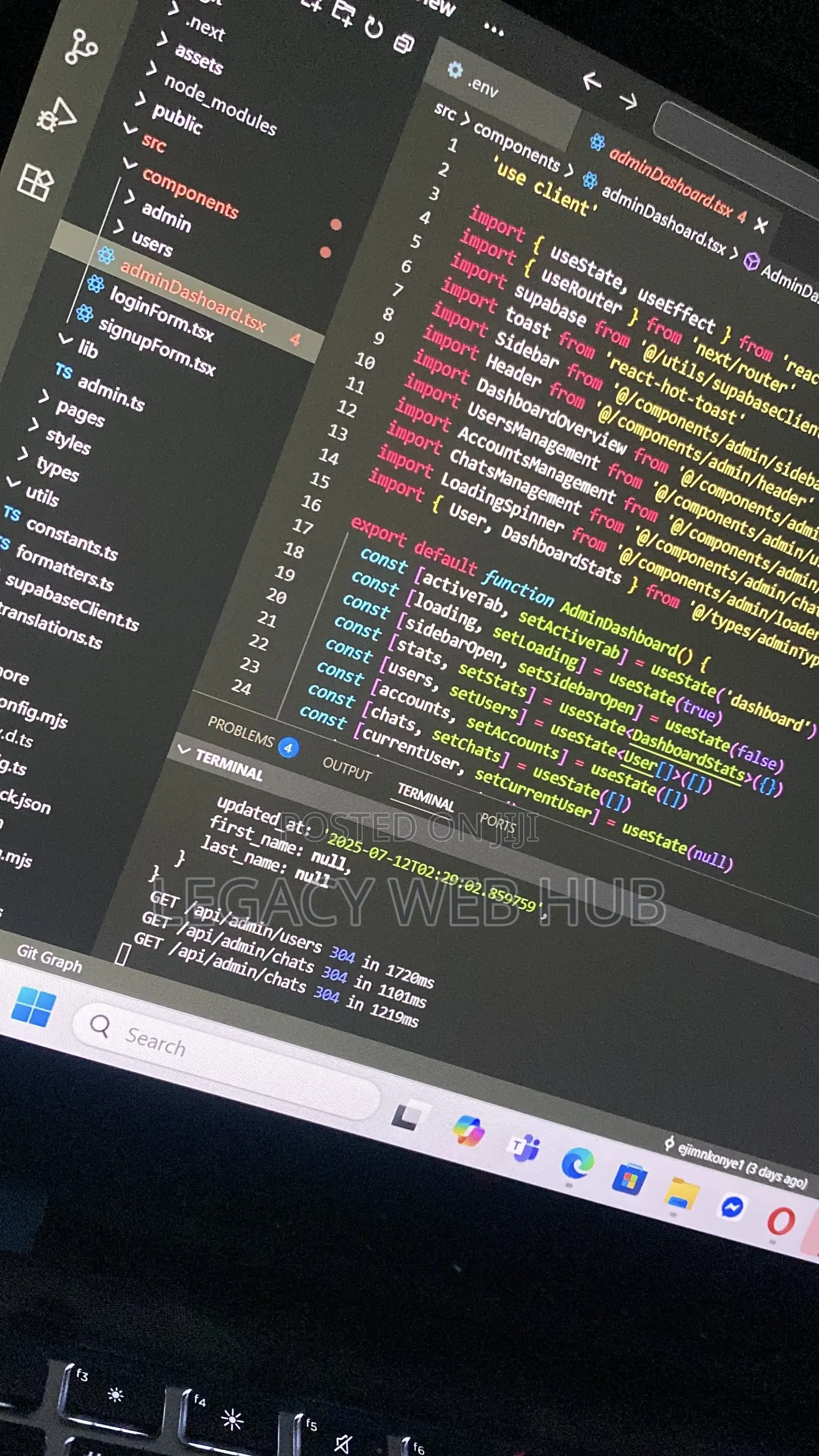This screenshot has width=819, height=1456.
Task: Click the components breadcrumb above the editor
Action: 516,146
